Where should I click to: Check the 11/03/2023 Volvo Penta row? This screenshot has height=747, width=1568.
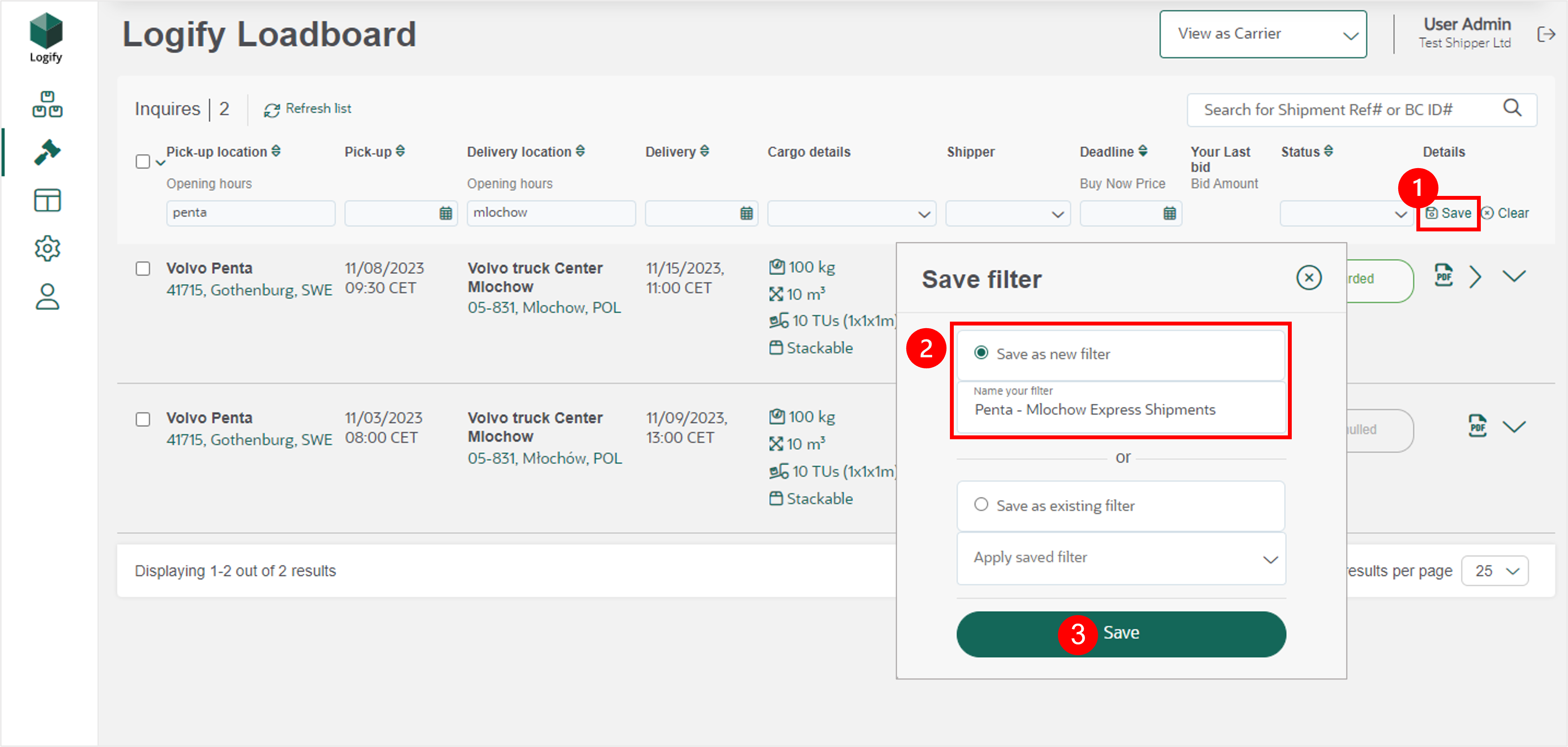pos(142,419)
